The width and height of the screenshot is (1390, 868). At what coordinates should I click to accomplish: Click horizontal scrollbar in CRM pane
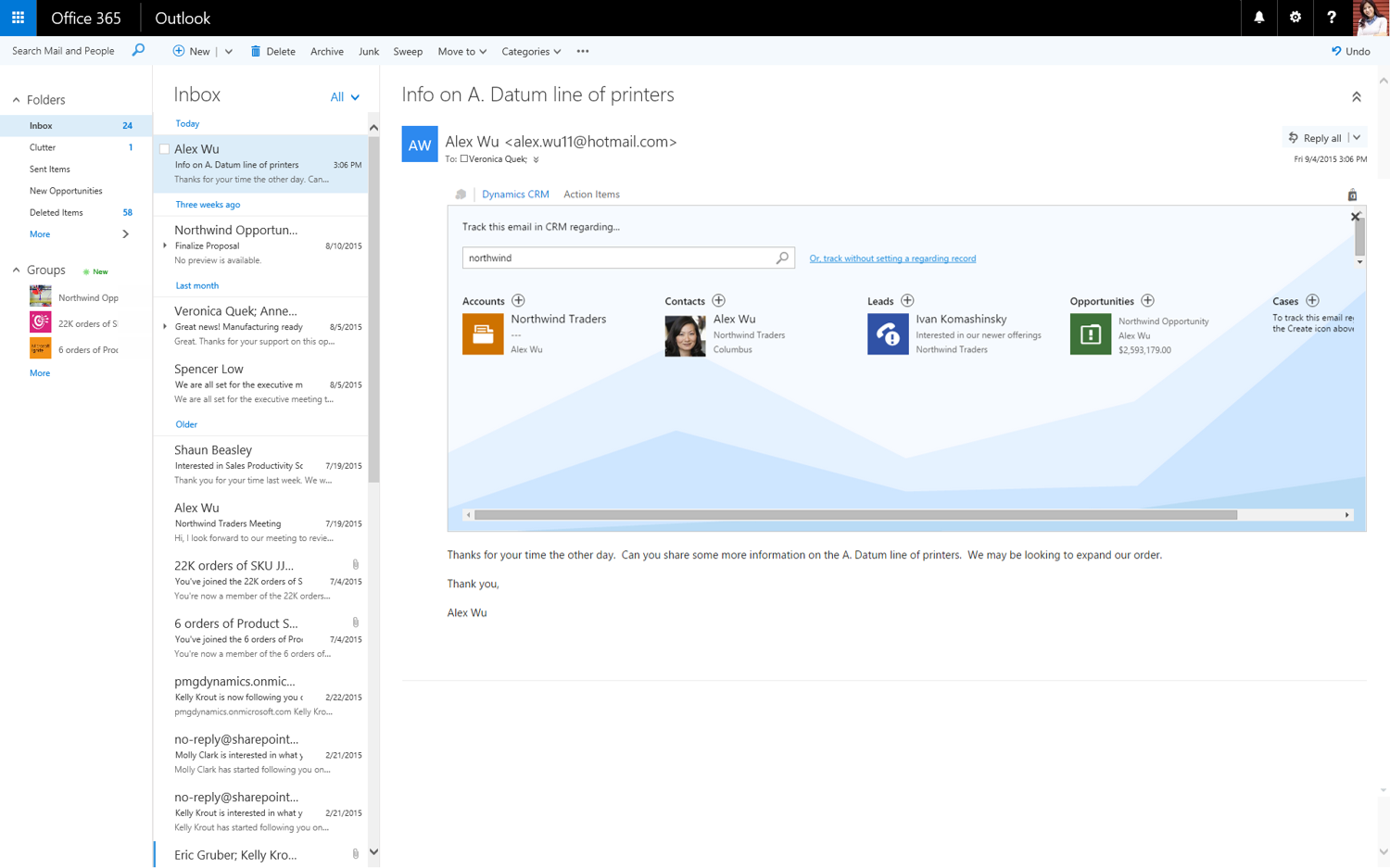tap(855, 515)
